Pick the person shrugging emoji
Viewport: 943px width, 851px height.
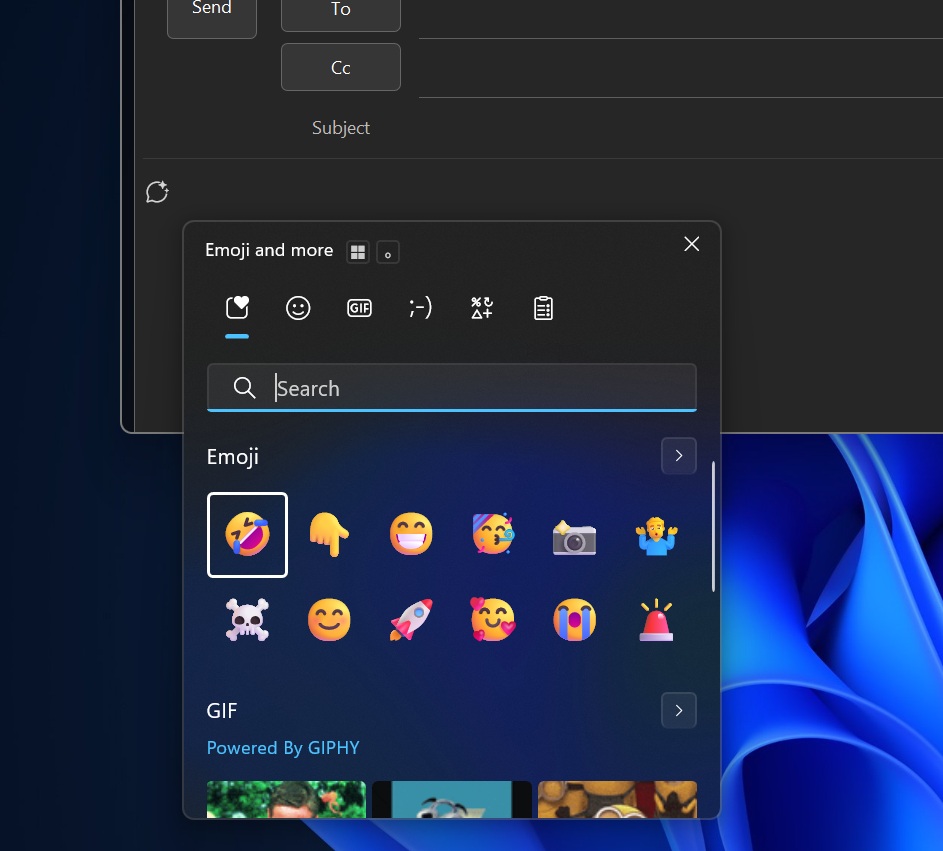[x=656, y=535]
